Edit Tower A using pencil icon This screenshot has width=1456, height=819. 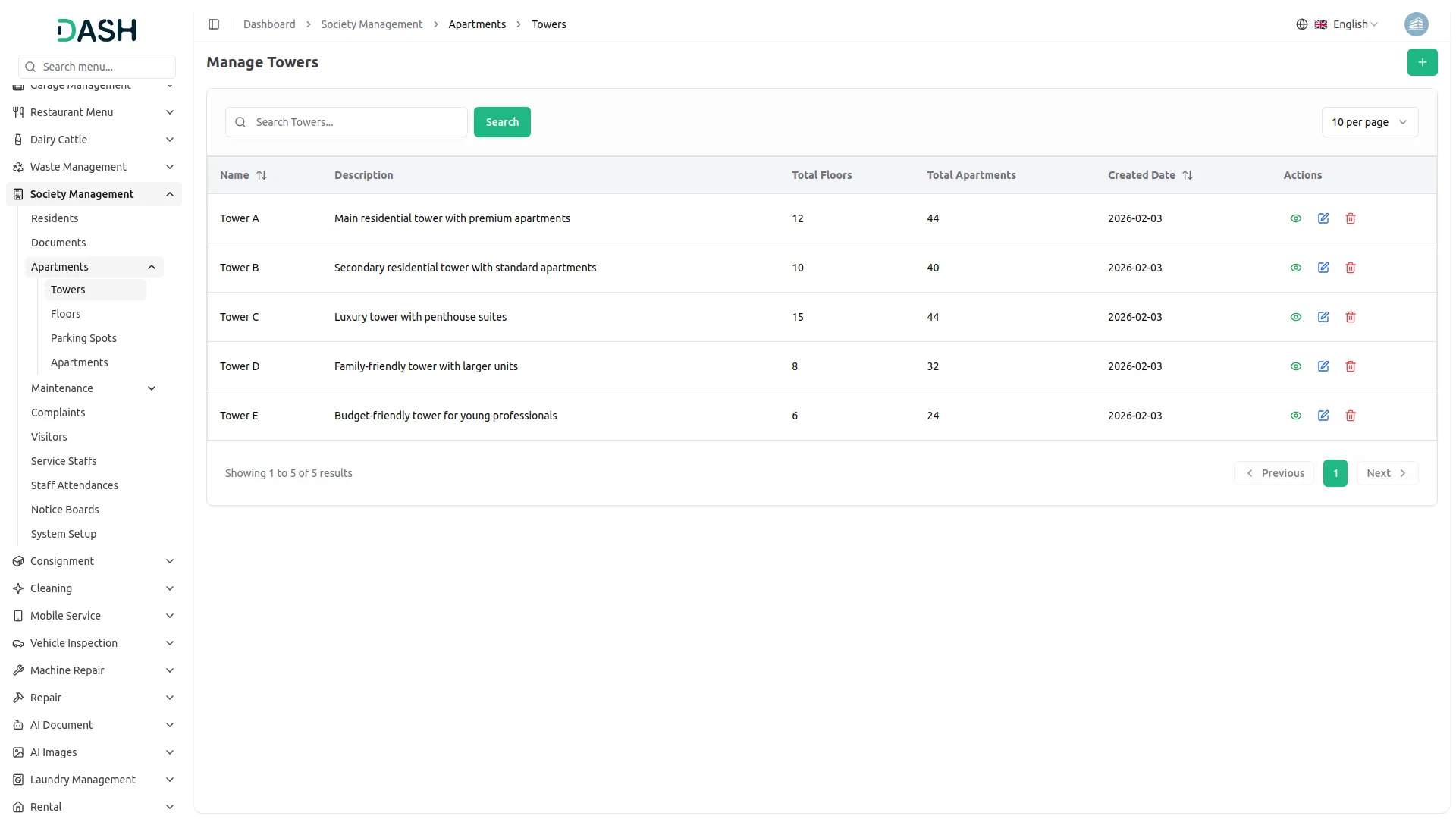click(x=1323, y=218)
